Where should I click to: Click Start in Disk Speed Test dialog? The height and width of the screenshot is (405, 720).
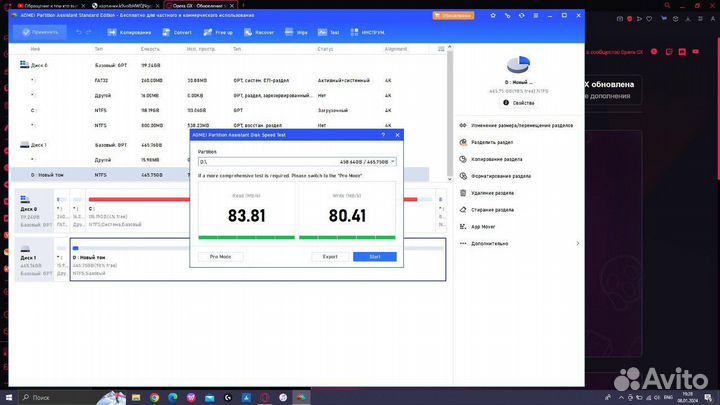375,257
